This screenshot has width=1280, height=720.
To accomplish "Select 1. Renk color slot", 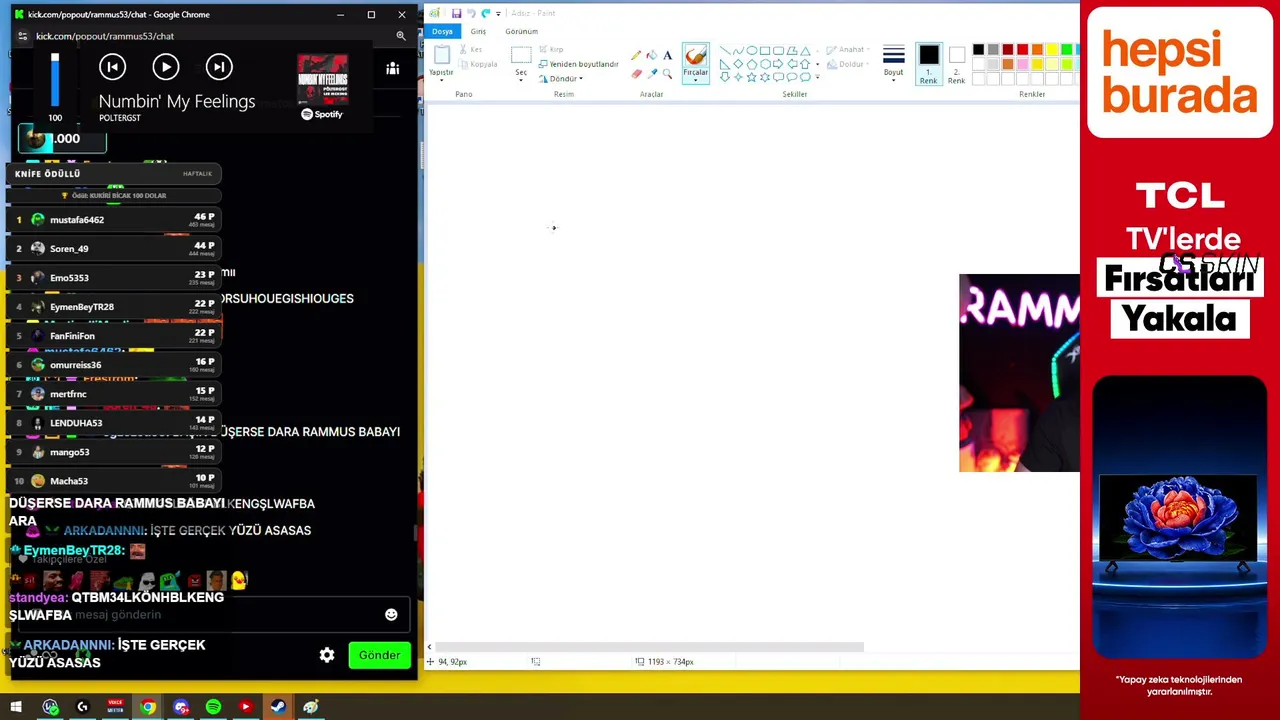I will [929, 64].
